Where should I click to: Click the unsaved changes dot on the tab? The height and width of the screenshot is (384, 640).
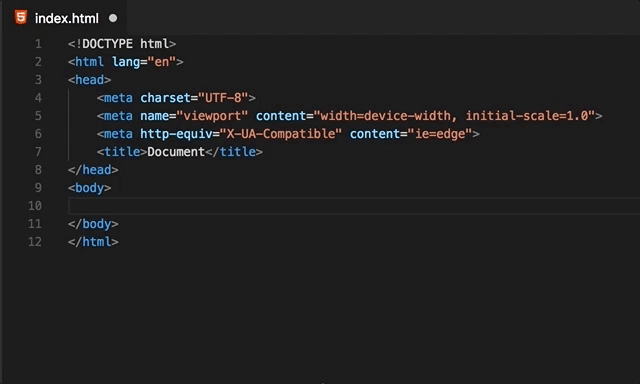point(113,18)
